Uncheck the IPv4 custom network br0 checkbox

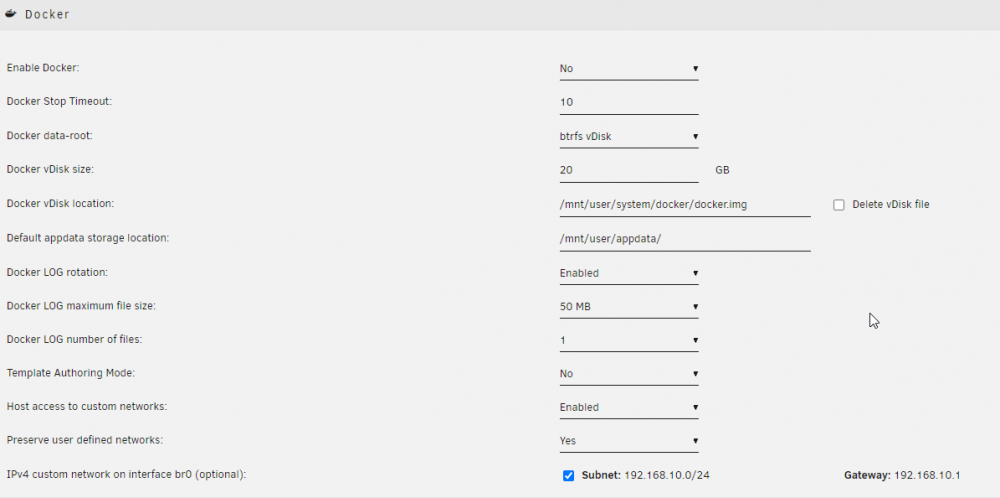coord(568,476)
